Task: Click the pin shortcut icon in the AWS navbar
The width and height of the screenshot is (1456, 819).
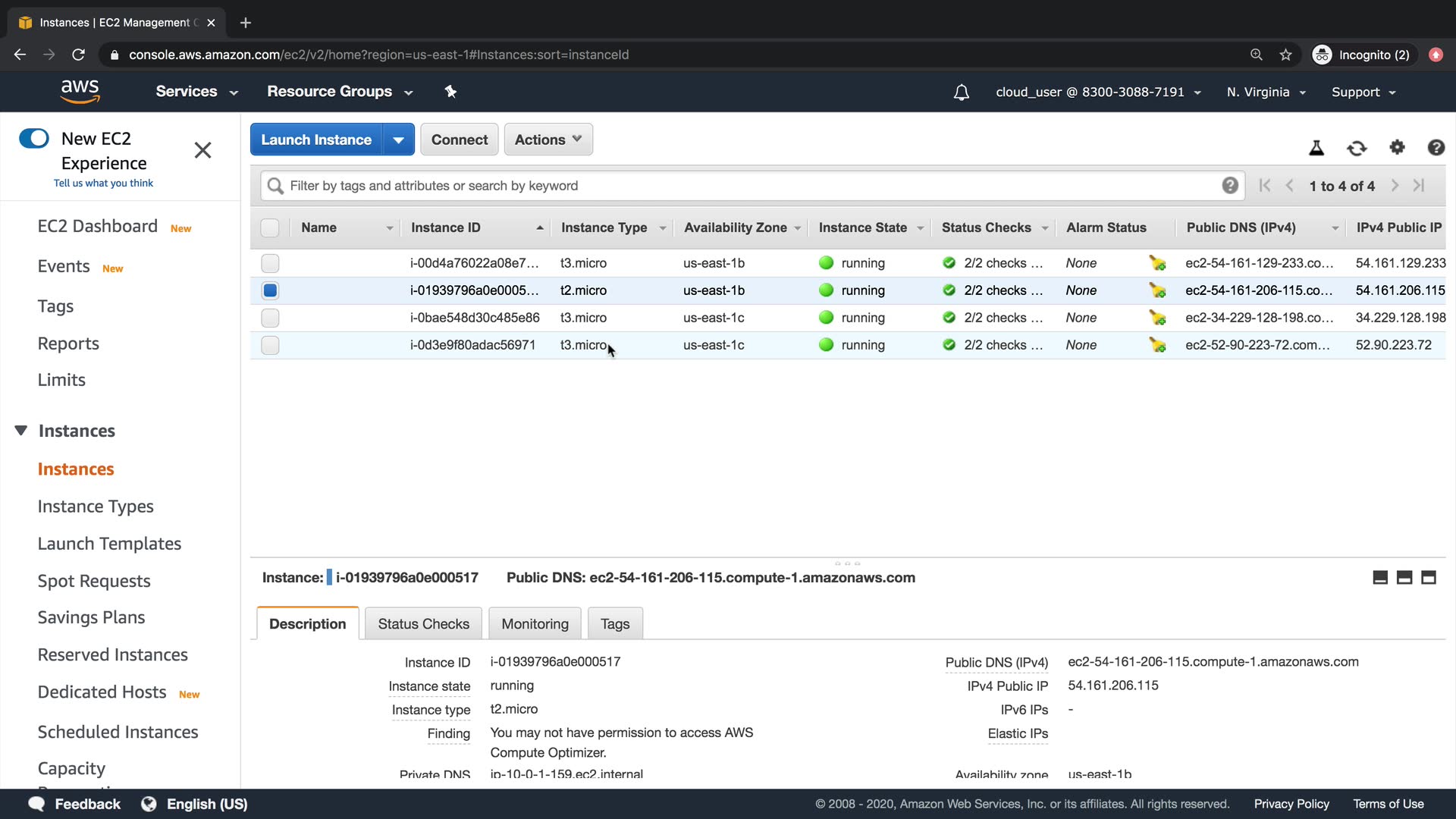Action: click(450, 92)
